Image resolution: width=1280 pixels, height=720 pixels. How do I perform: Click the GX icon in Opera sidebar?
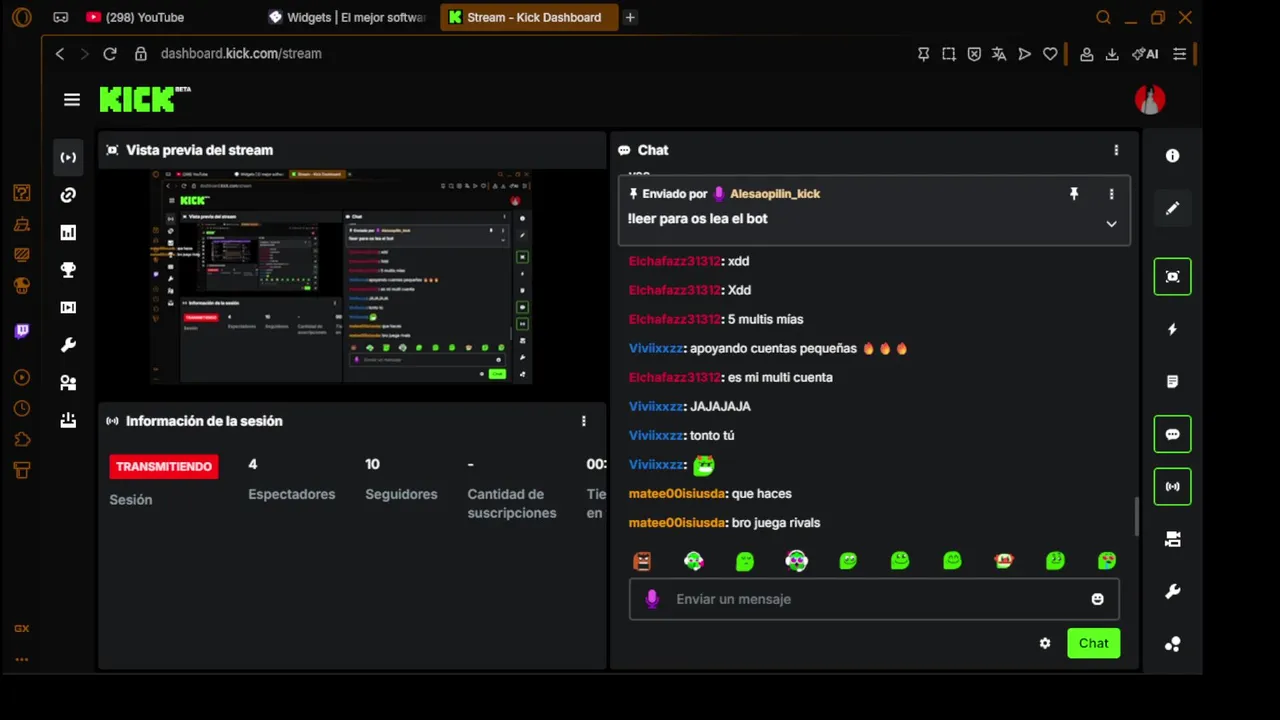(21, 629)
